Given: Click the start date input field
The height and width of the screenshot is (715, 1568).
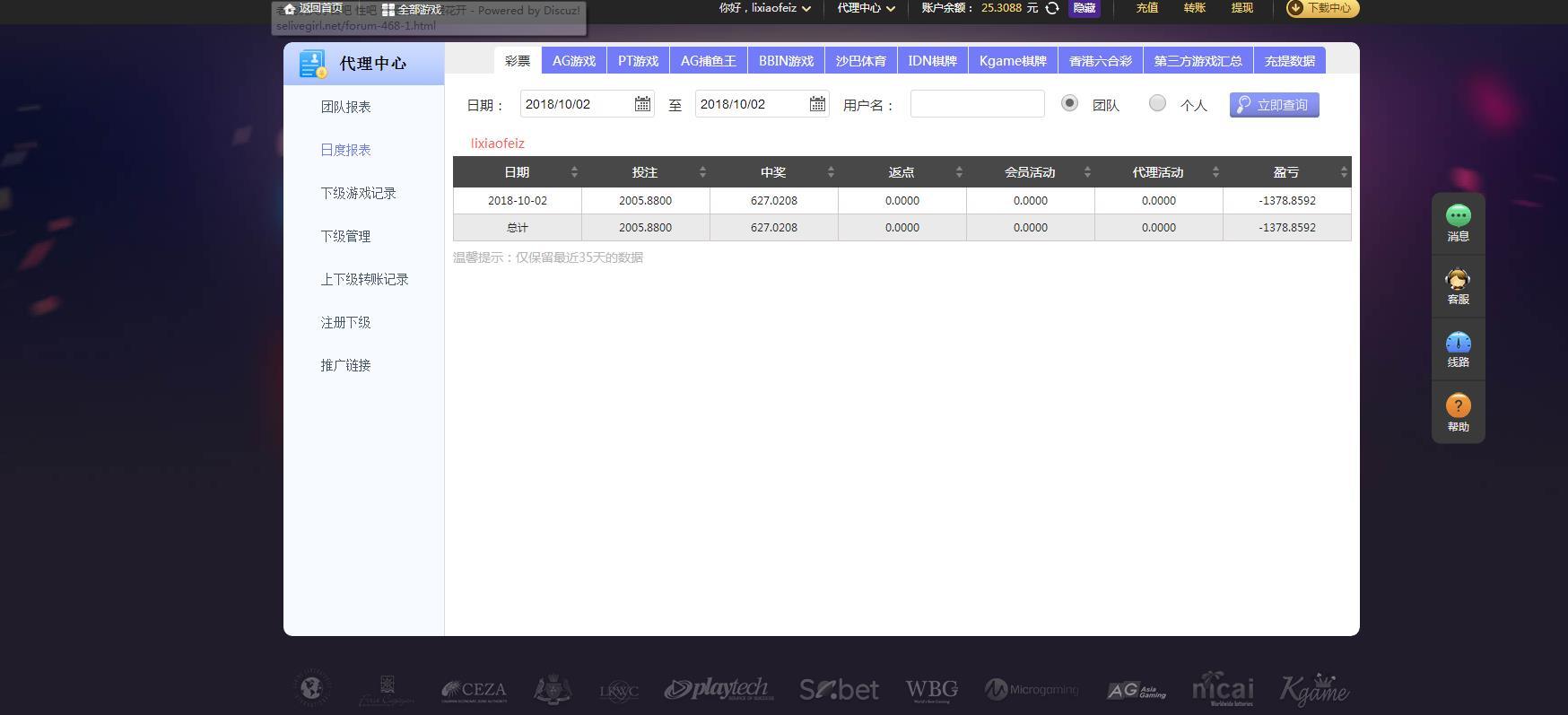Looking at the screenshot, I should (588, 104).
